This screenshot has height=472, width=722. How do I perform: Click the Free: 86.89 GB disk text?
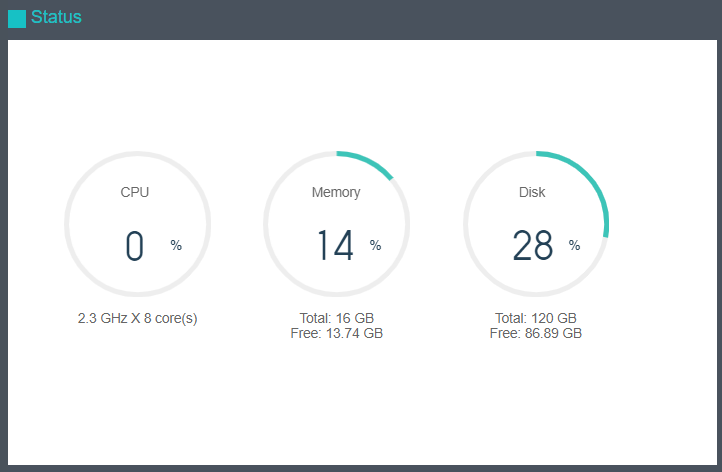tap(536, 333)
